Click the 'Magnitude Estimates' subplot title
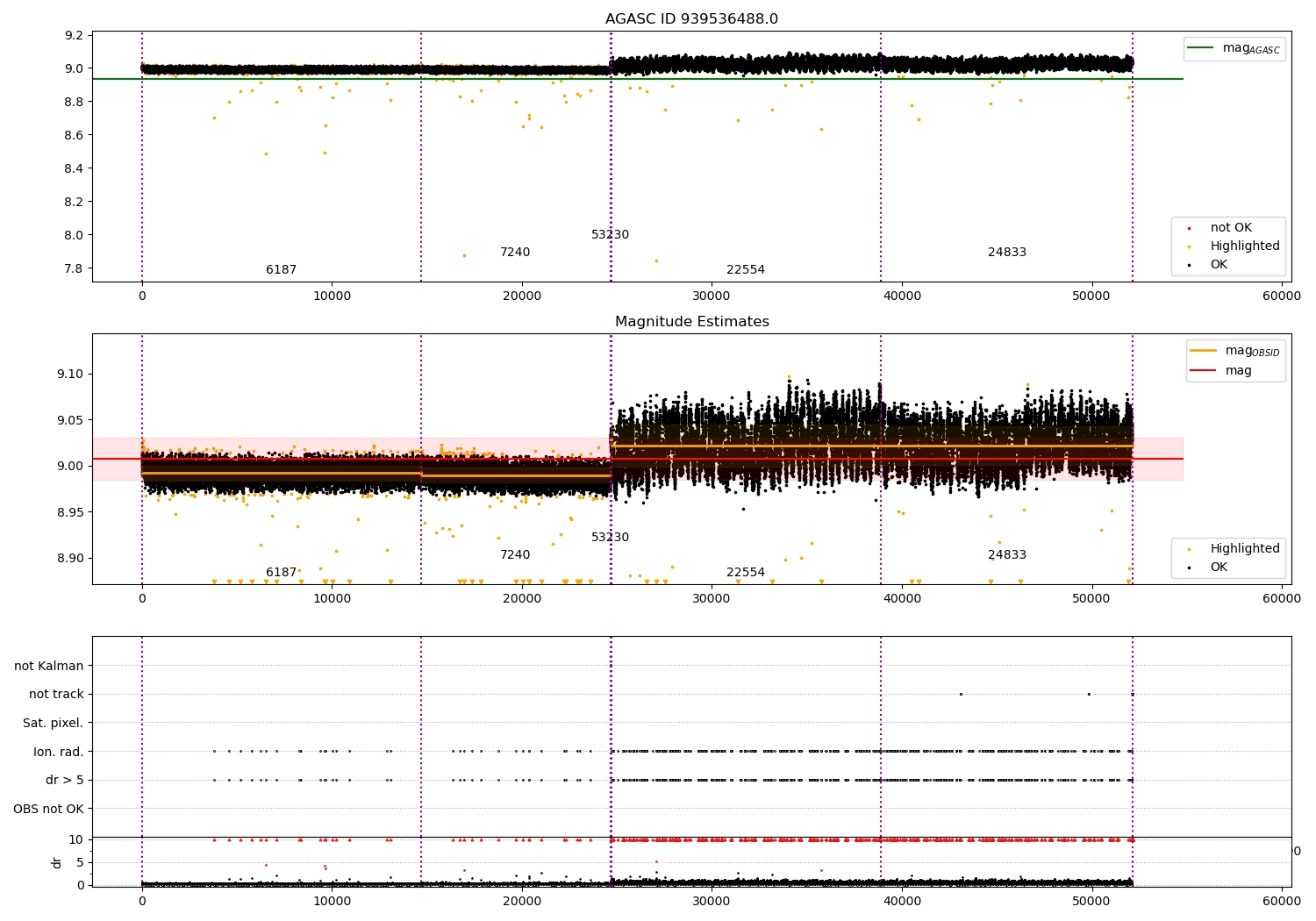The height and width of the screenshot is (921, 1316). pos(691,322)
